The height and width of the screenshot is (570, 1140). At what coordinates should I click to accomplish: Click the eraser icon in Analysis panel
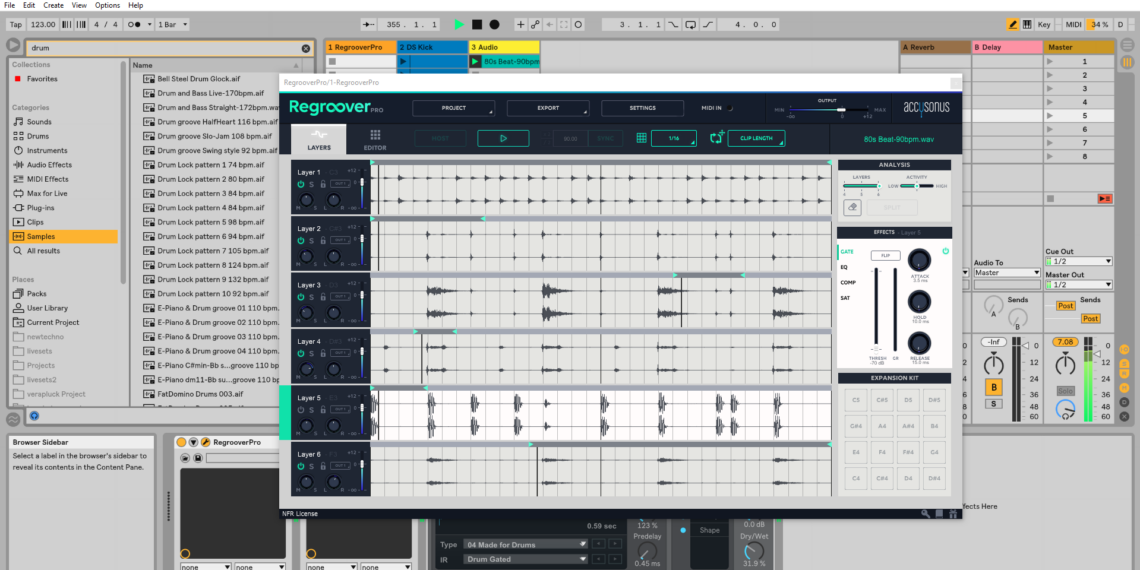852,207
